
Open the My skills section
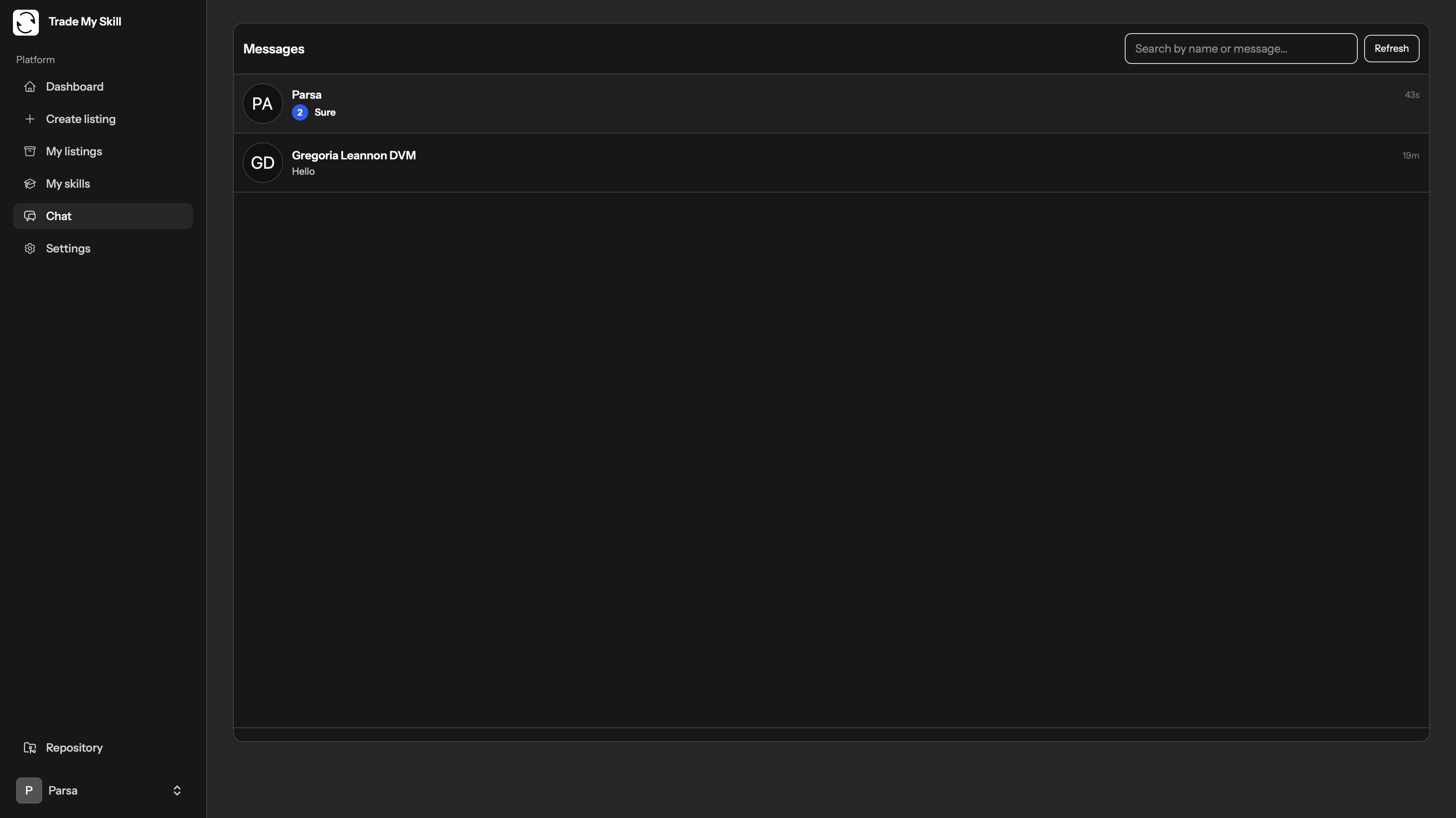coord(68,184)
